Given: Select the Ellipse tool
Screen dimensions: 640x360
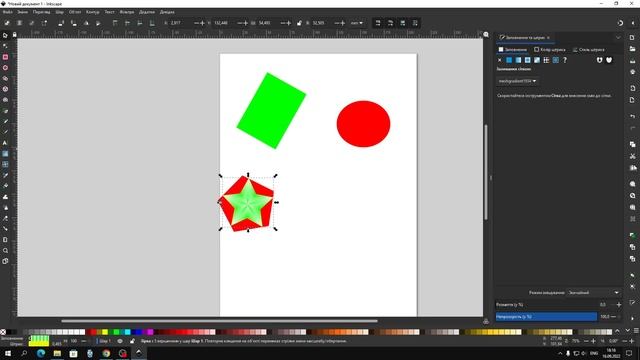Looking at the screenshot, I should [5, 68].
